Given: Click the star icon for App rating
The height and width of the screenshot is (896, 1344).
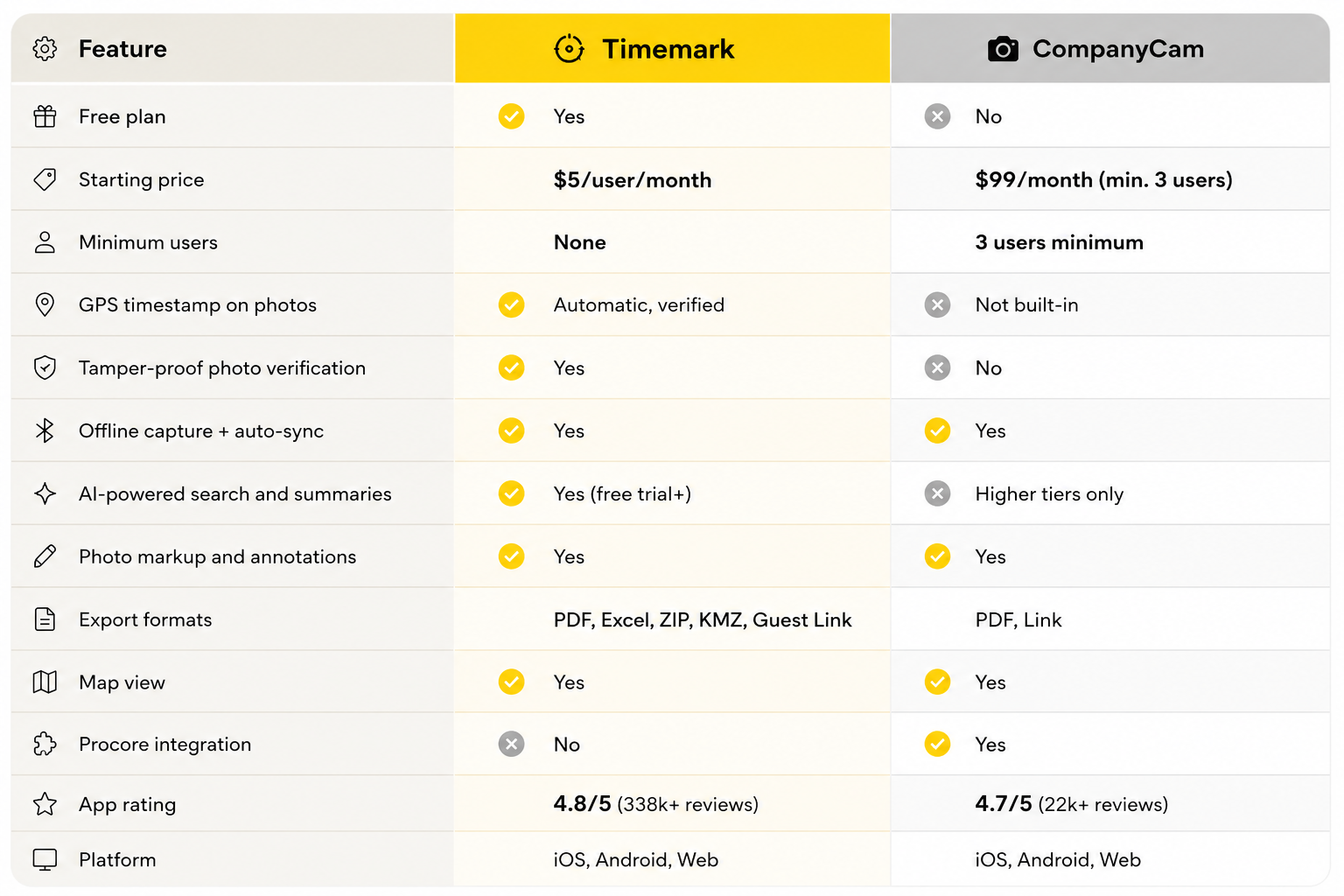Looking at the screenshot, I should click(x=45, y=804).
